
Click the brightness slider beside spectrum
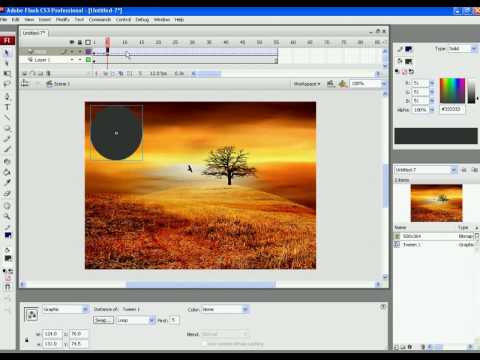pos(471,91)
